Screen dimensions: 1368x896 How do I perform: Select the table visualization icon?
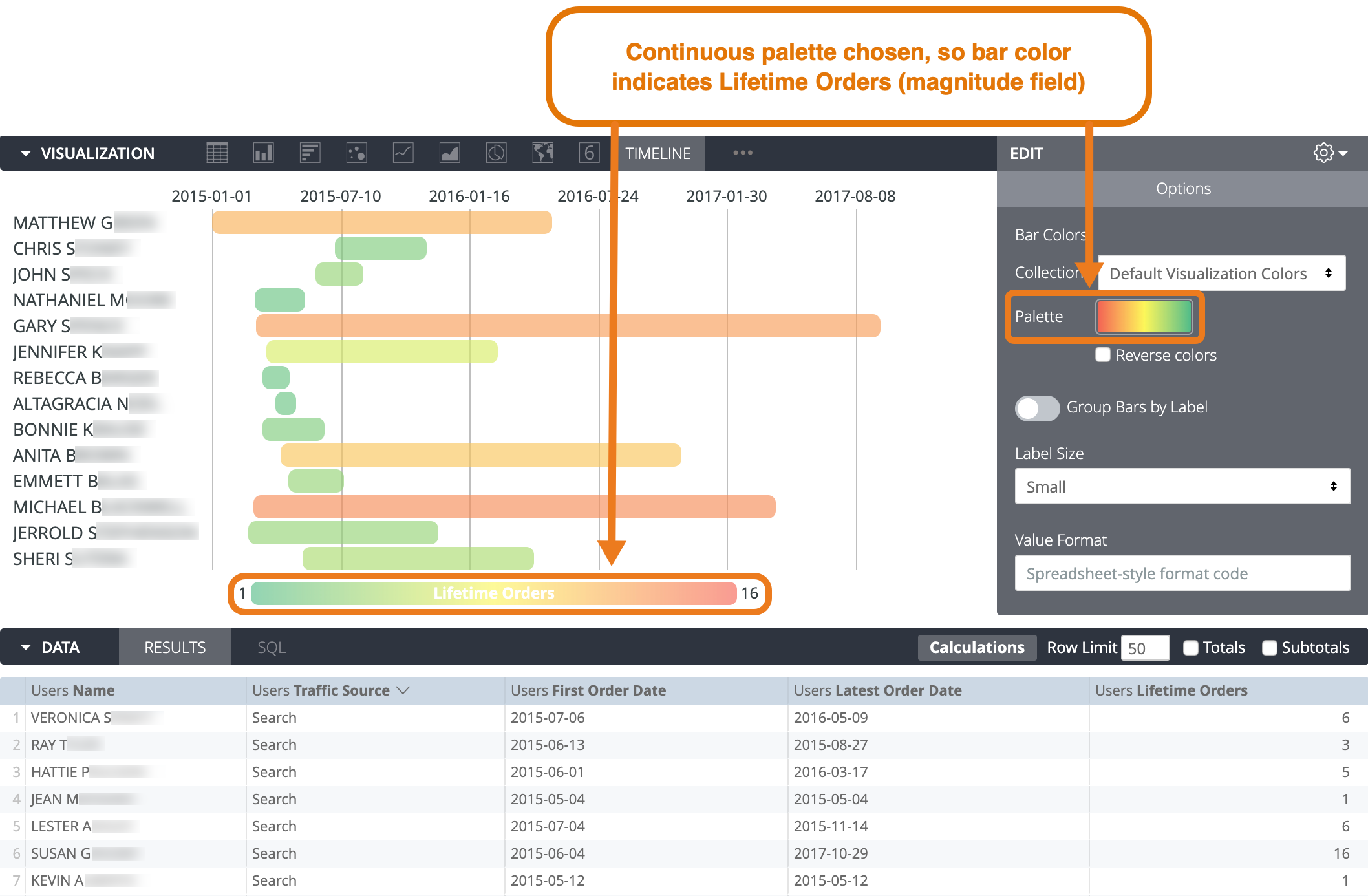(217, 153)
